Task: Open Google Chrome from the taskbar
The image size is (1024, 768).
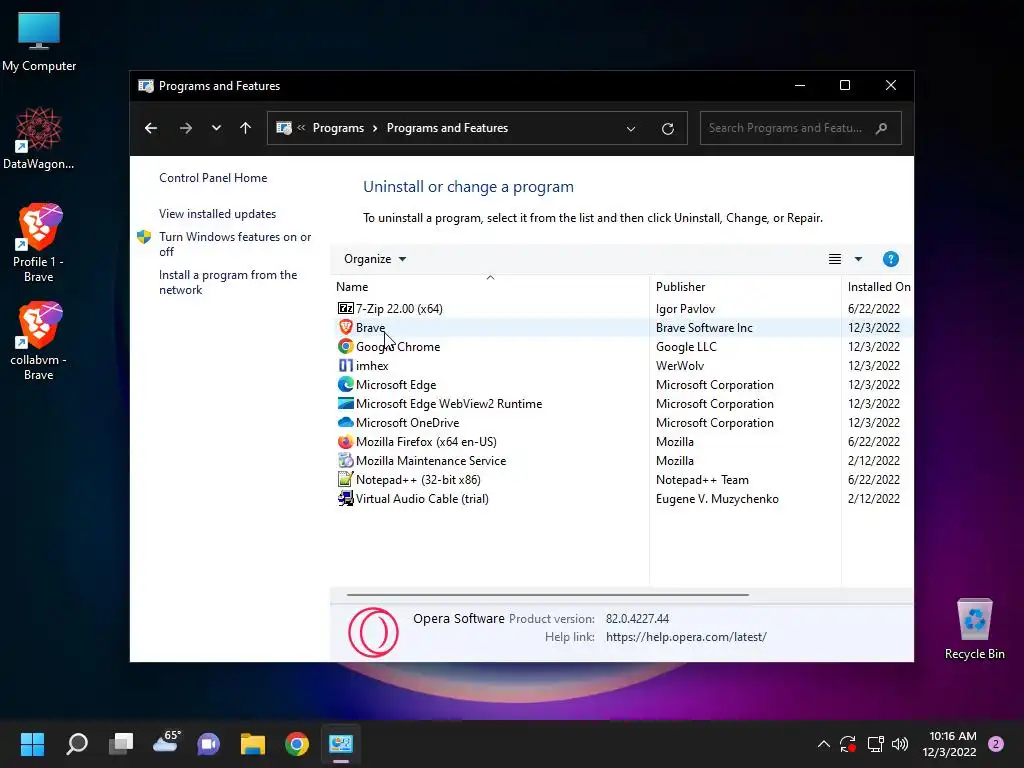Action: click(x=296, y=743)
